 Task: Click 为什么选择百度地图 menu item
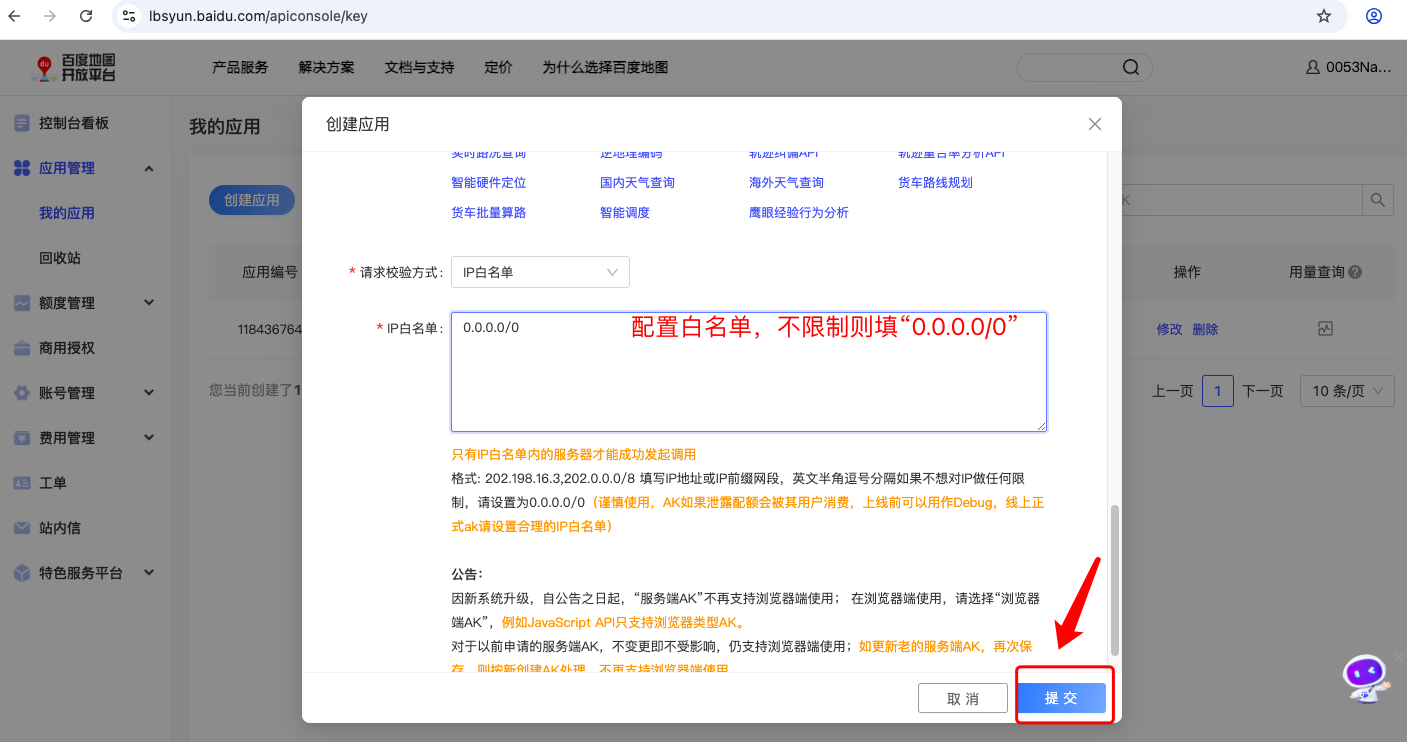[605, 67]
